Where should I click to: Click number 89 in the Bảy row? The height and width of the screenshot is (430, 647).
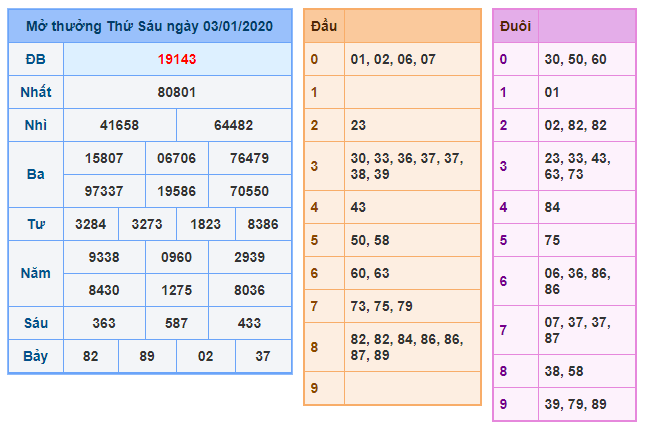[147, 356]
